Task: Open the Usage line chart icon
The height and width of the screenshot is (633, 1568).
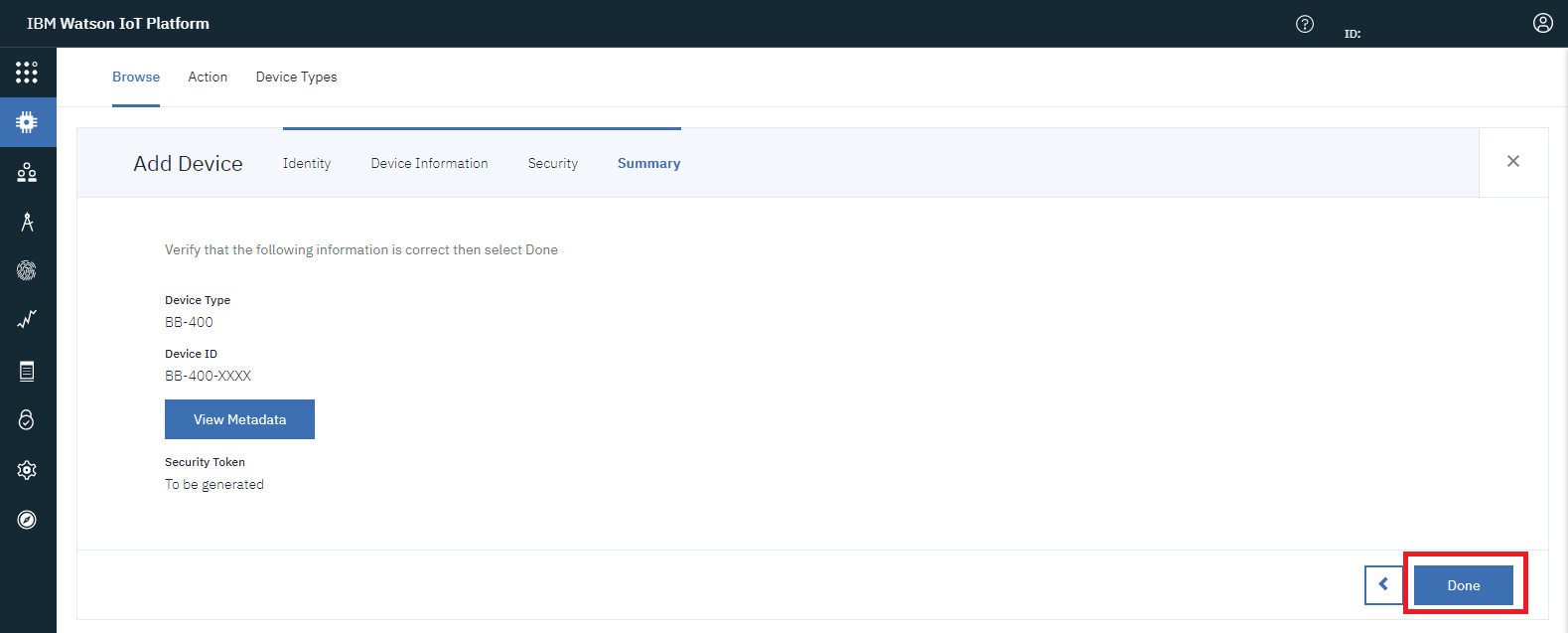Action: pos(27,319)
